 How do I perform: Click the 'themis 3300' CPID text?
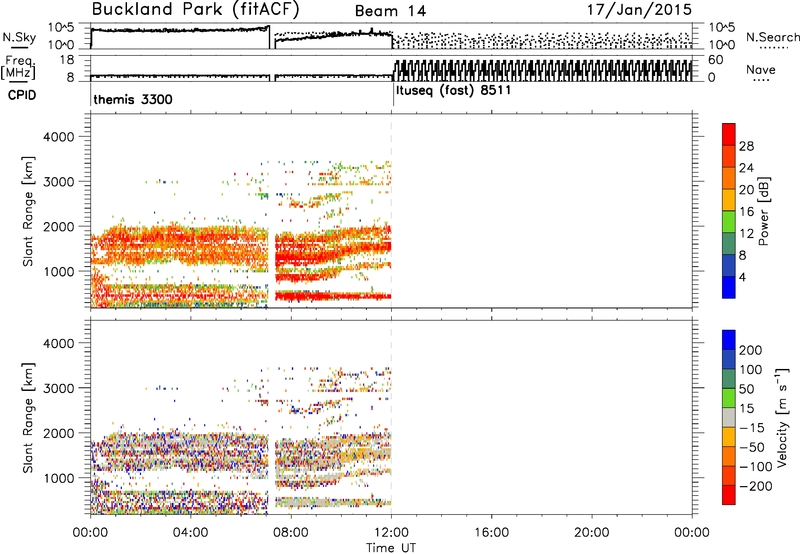(x=133, y=99)
